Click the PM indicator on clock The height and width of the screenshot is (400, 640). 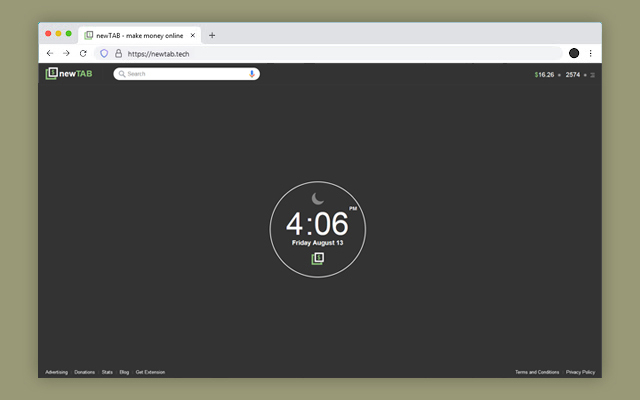point(353,209)
